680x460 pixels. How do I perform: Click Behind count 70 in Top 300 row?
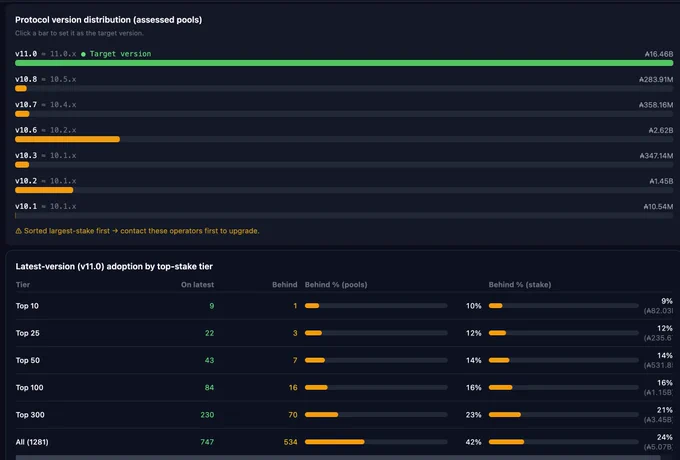click(293, 415)
